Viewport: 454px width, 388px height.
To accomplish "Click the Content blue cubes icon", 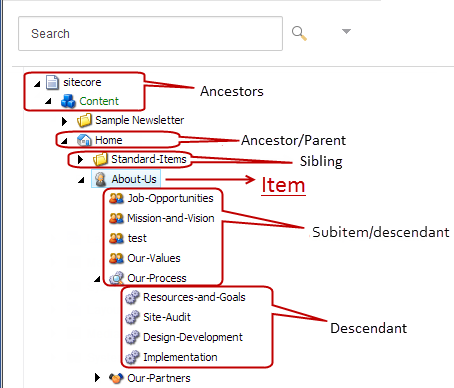I will click(x=68, y=101).
